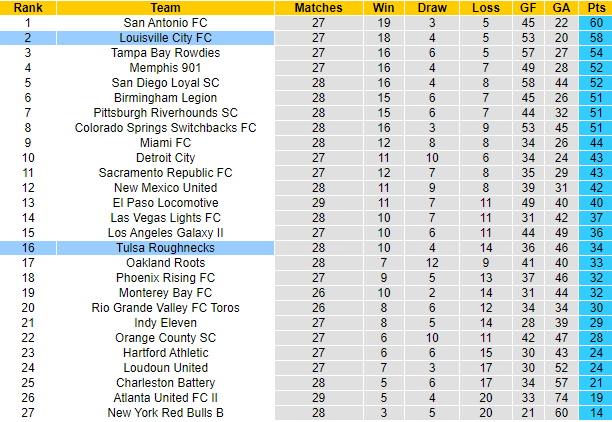Click the Draw column header

[433, 7]
